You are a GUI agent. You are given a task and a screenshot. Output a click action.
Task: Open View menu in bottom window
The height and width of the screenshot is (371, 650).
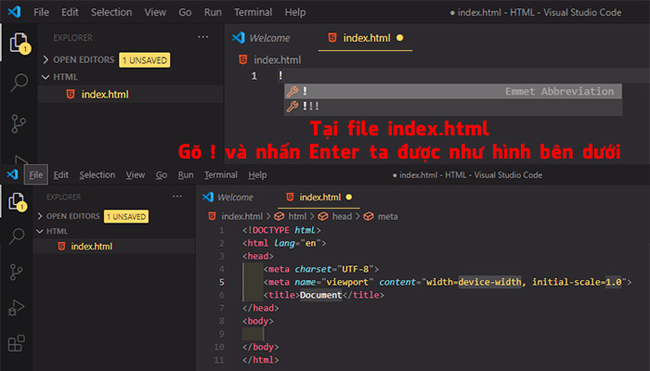136,175
